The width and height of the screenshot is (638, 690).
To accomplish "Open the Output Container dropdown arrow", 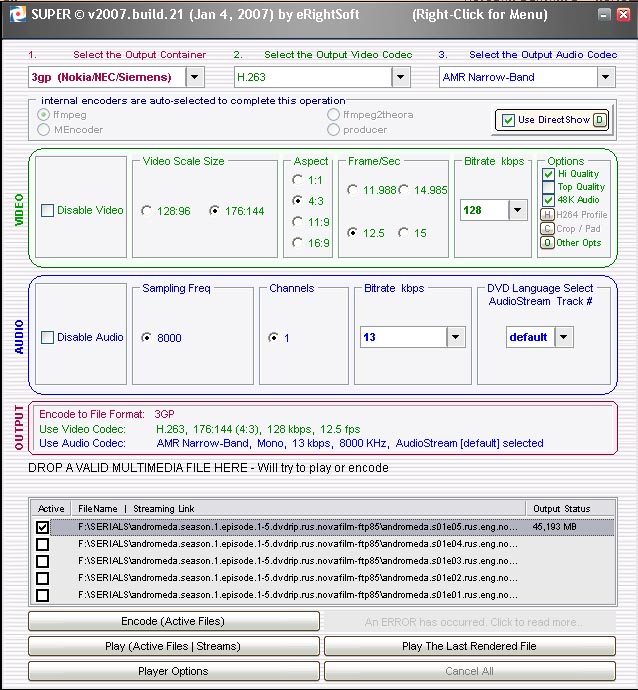I will tap(194, 77).
